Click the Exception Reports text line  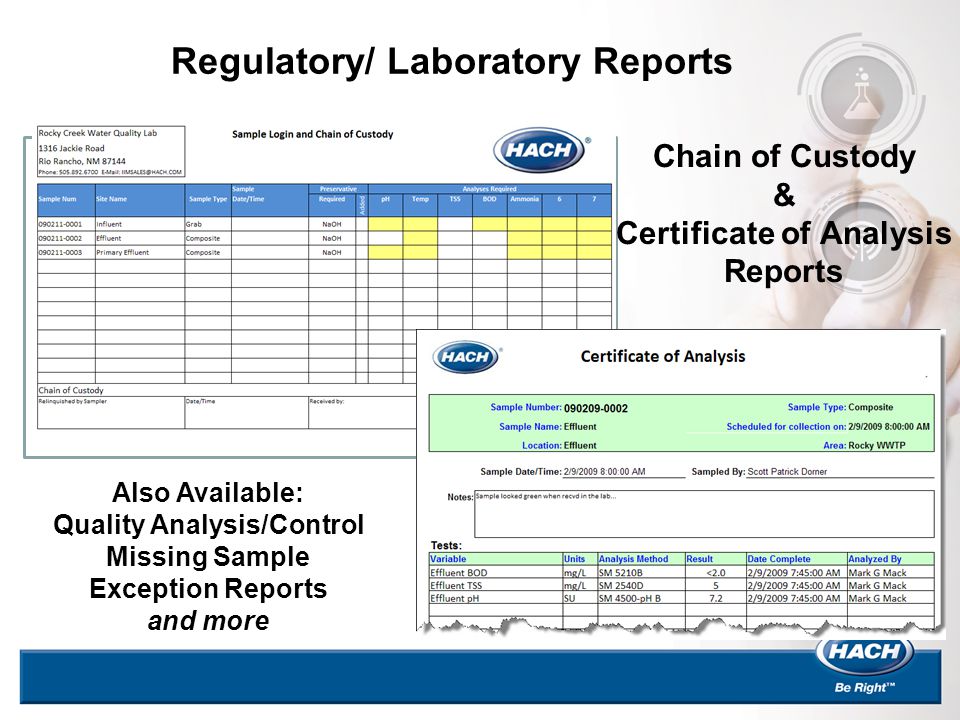[208, 588]
